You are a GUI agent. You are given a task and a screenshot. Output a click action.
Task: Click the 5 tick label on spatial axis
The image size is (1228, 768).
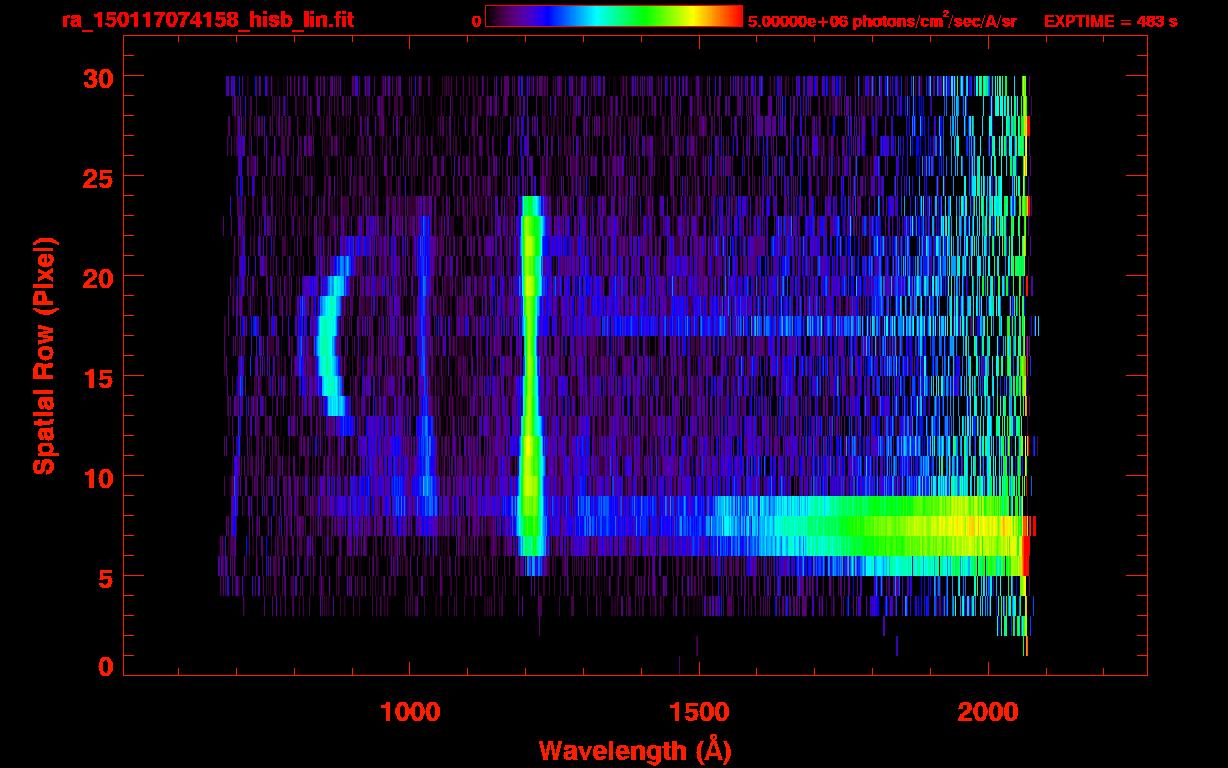coord(104,576)
